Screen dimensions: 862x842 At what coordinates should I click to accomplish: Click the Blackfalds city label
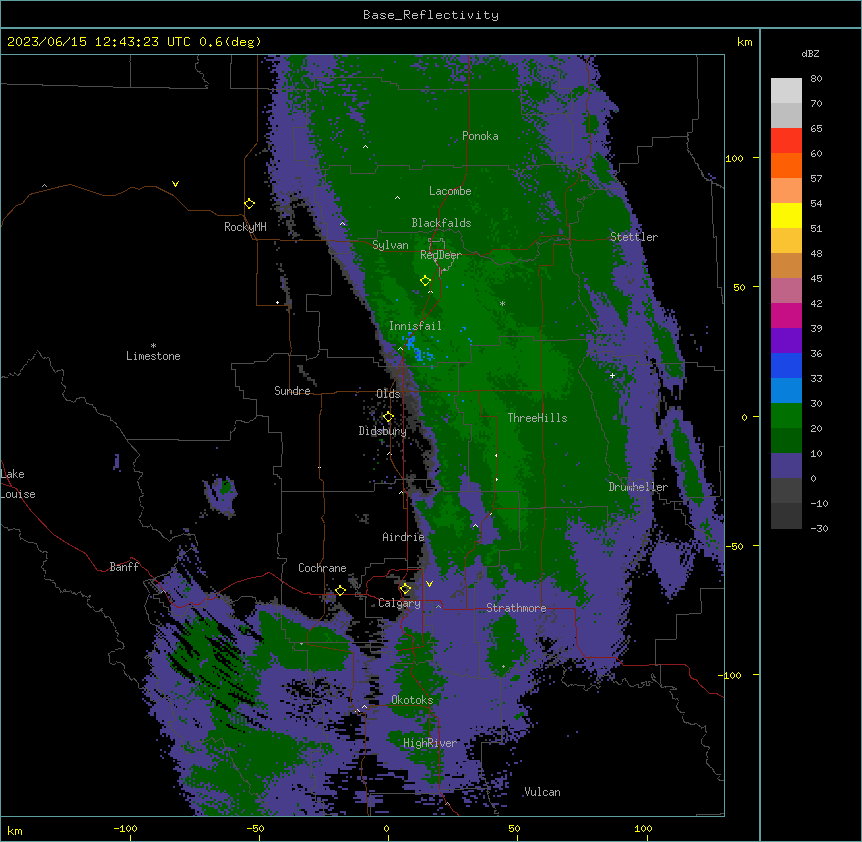click(441, 223)
